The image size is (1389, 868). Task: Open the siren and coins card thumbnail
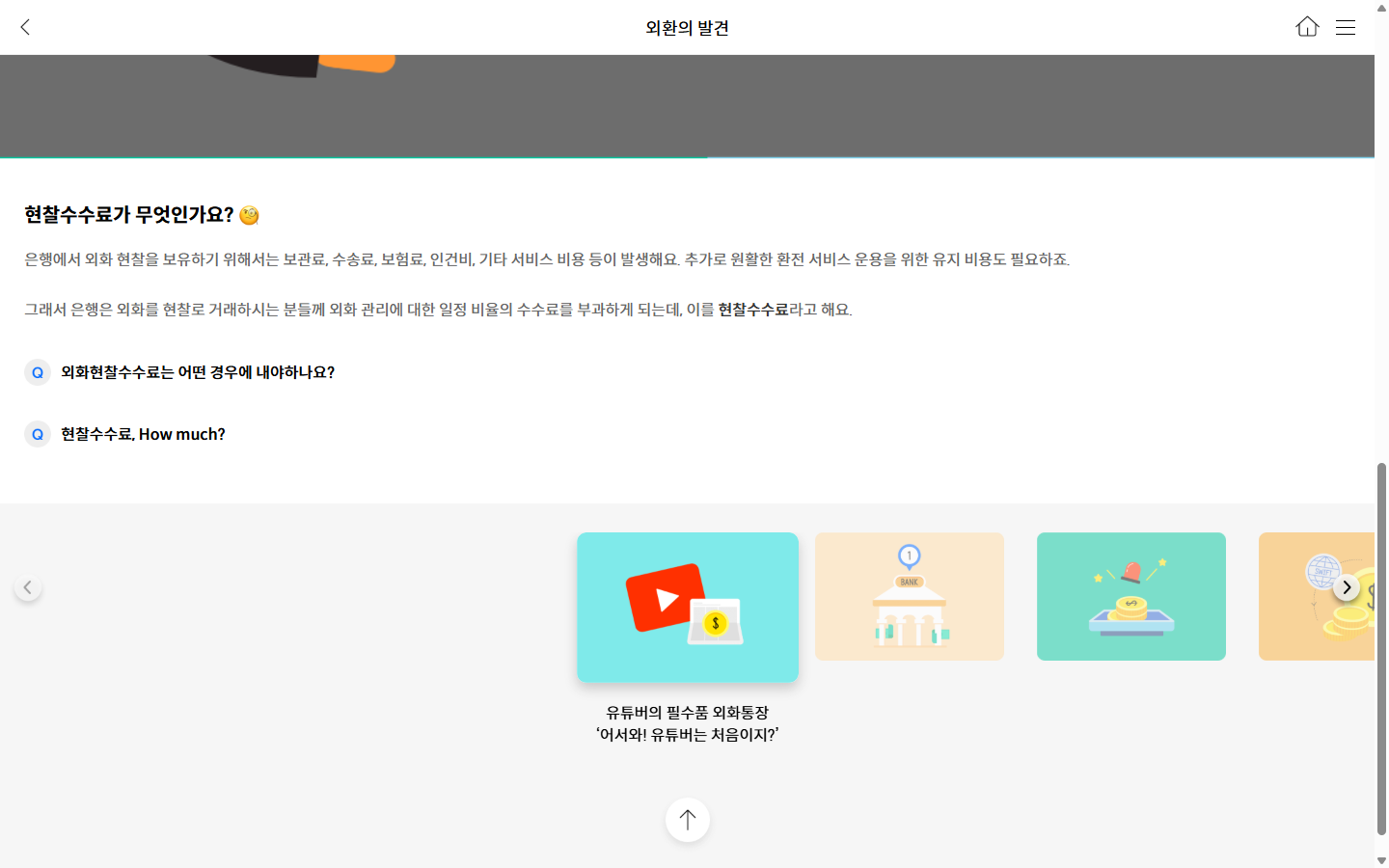click(x=1131, y=596)
